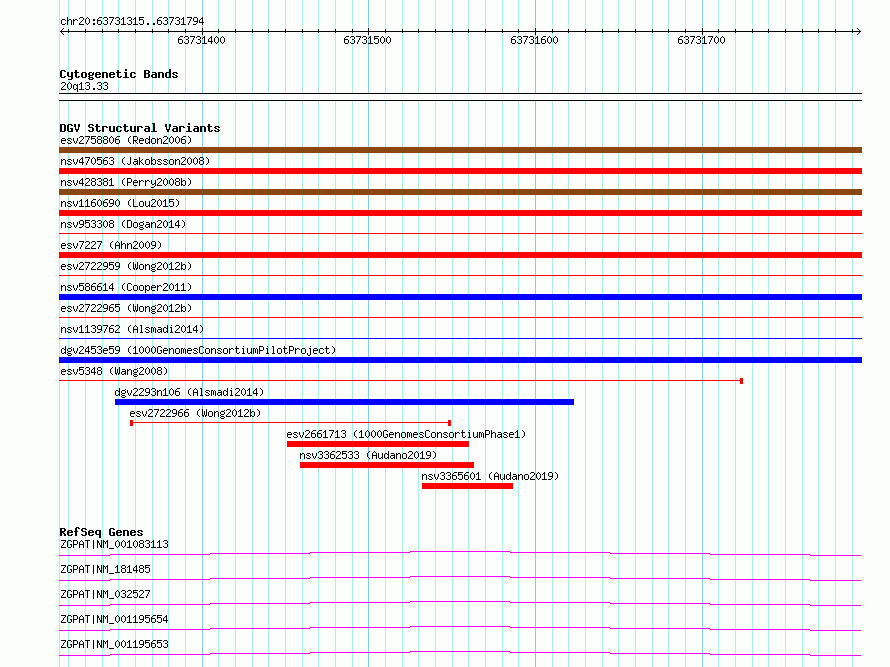Click the left arrow on the ruler
This screenshot has width=890, height=667.
(x=63, y=31)
